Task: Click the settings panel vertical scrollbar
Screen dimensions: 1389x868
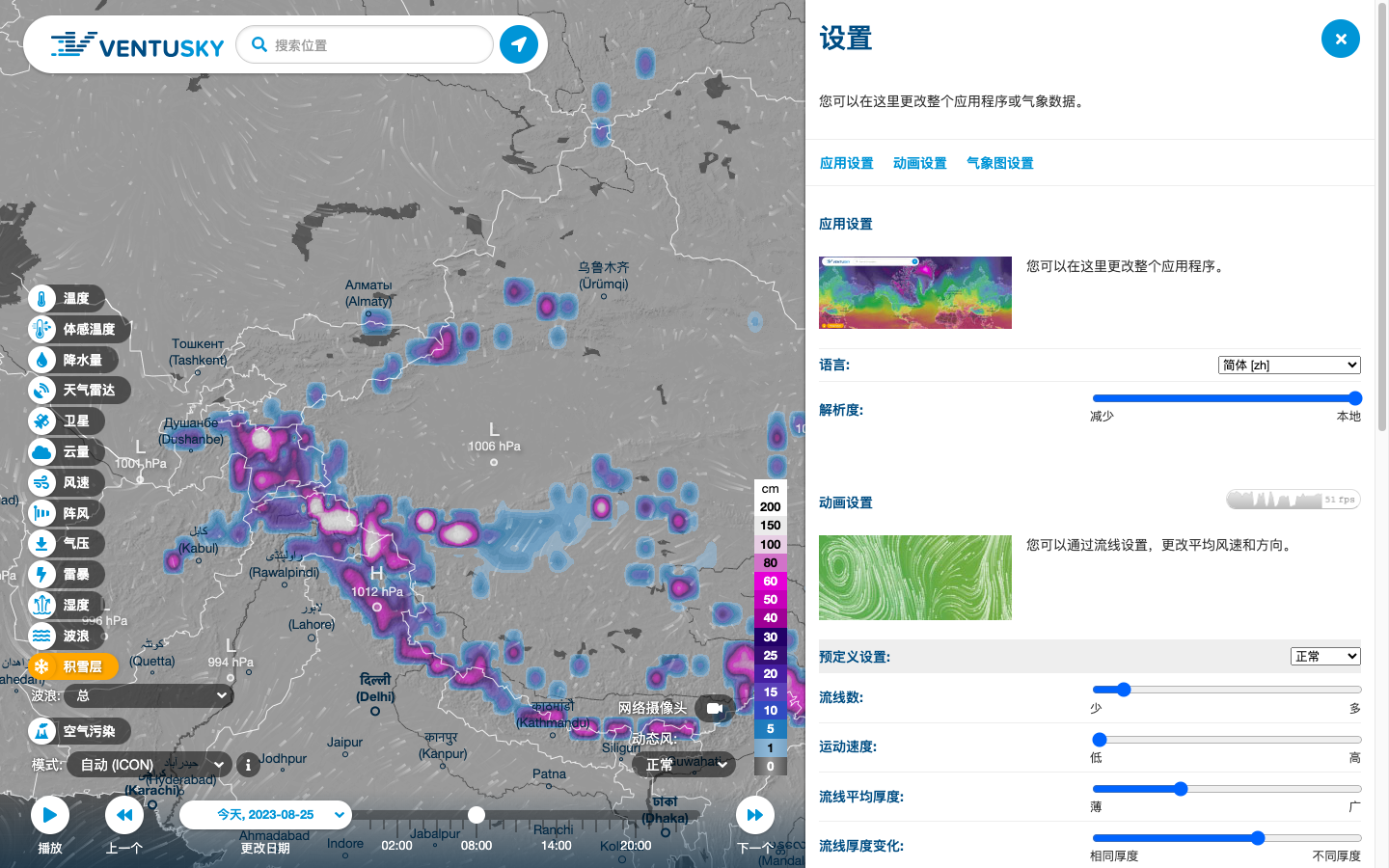Action: (x=1382, y=217)
